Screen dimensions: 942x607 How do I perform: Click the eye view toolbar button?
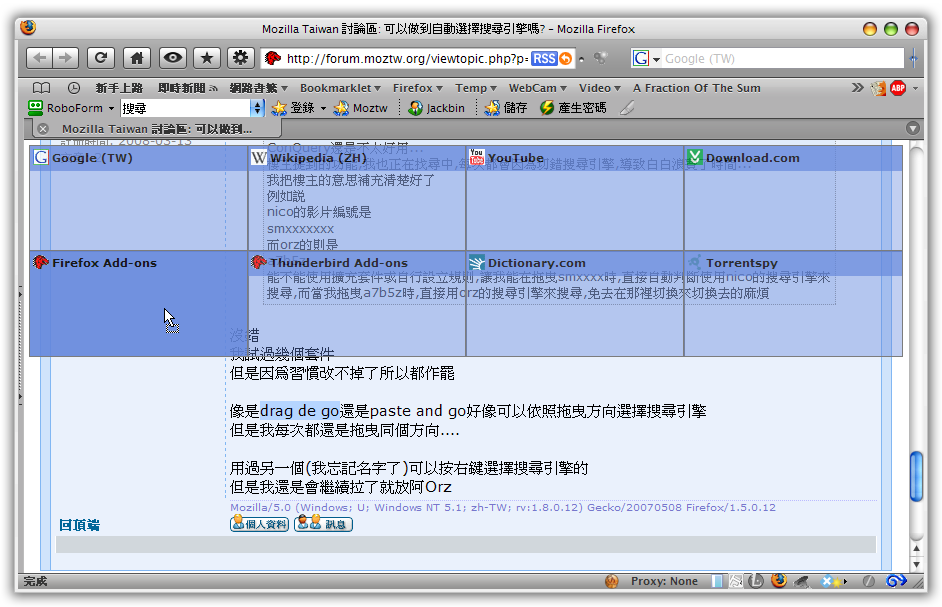tap(172, 58)
